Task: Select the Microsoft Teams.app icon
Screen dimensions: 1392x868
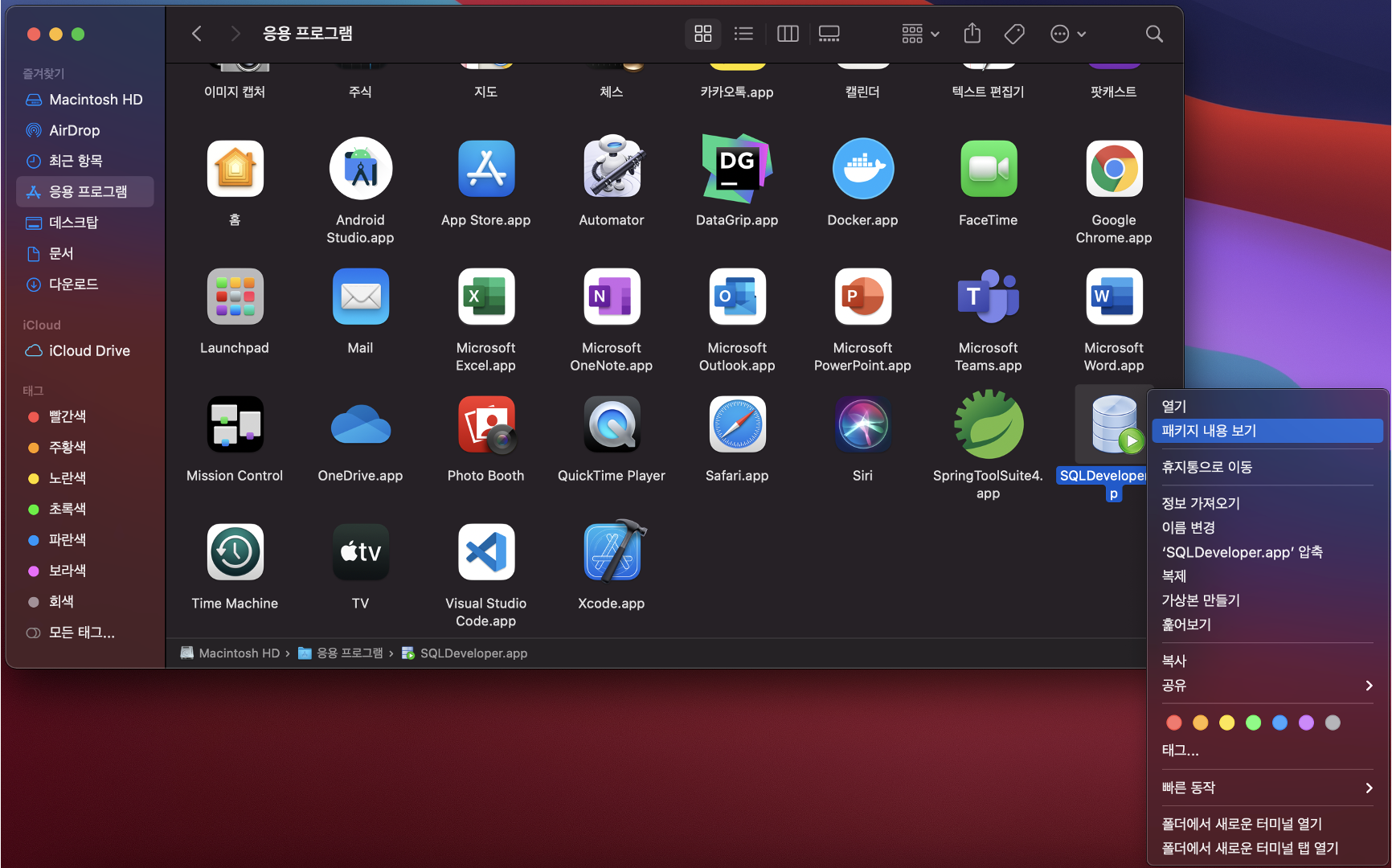Action: 989,297
